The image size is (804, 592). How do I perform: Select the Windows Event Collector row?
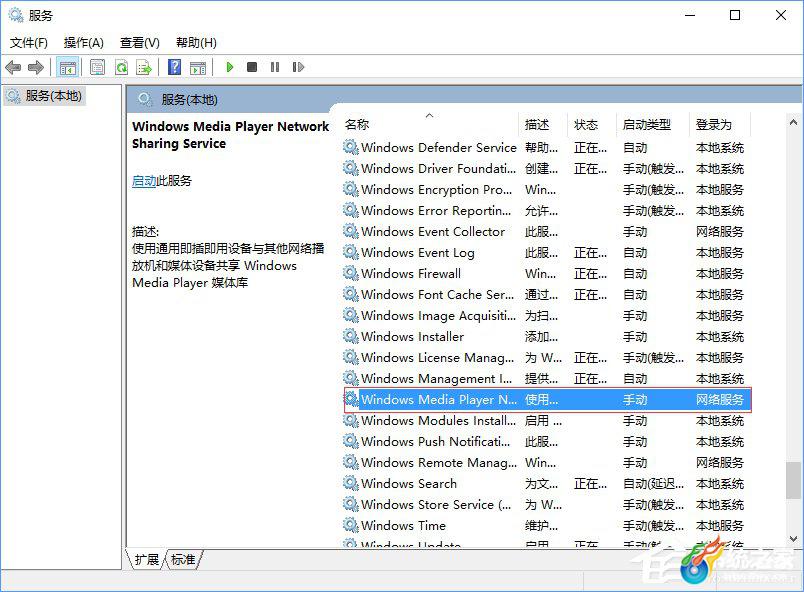click(x=547, y=232)
